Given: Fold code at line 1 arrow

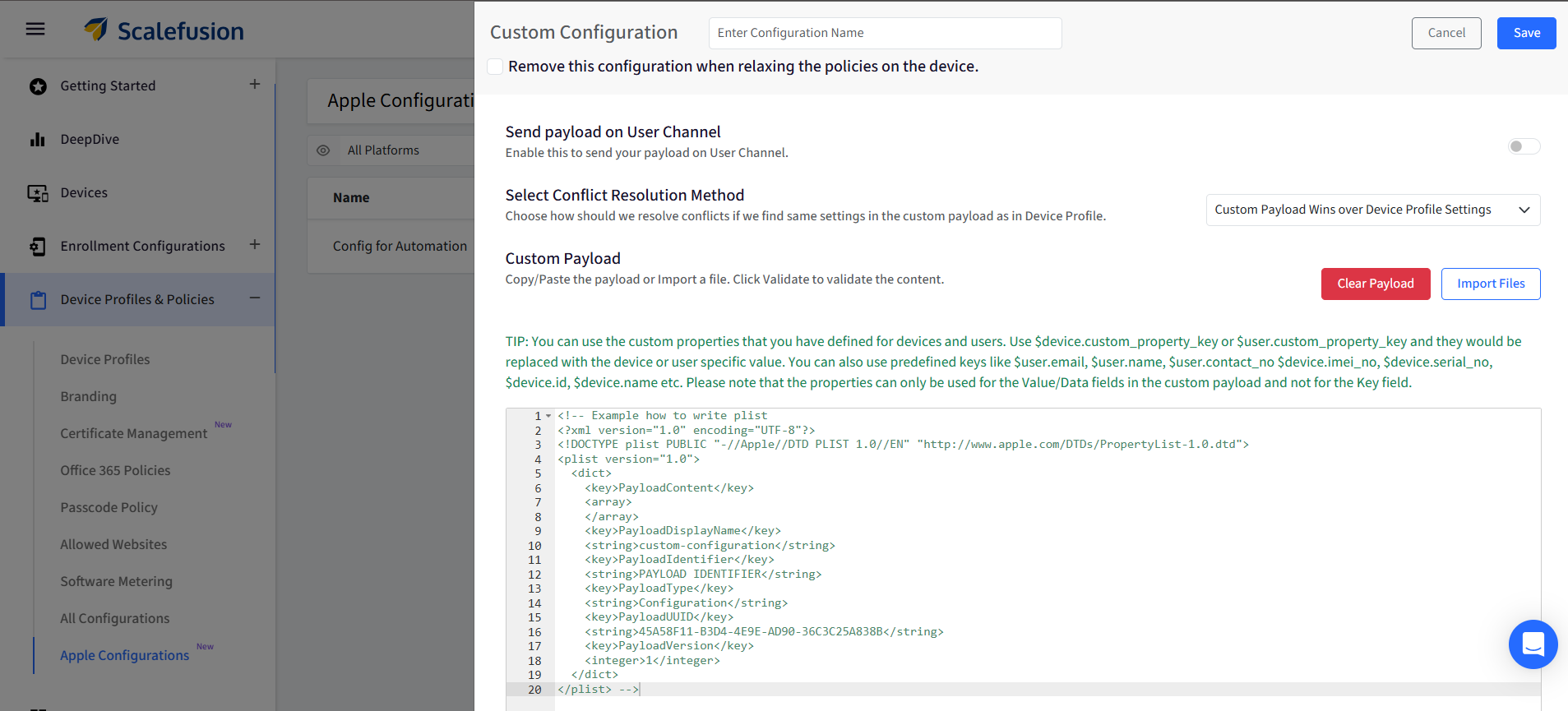Looking at the screenshot, I should 548,416.
